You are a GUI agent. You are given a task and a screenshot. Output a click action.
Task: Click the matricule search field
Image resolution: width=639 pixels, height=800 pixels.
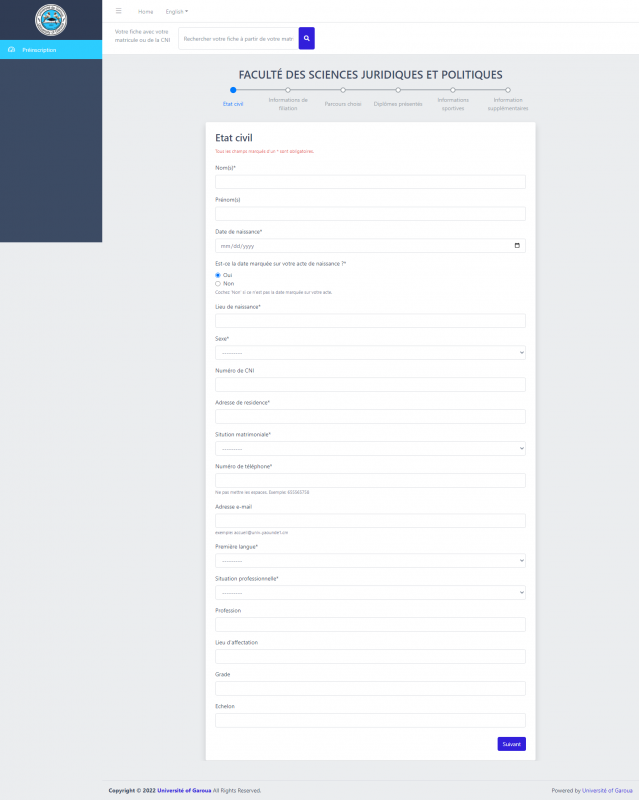tap(238, 38)
